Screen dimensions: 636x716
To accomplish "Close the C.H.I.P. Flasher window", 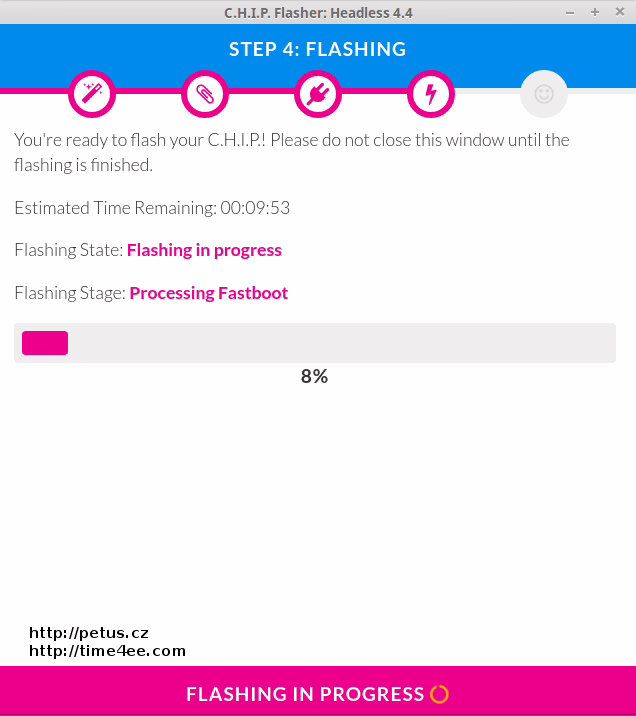I will click(x=618, y=12).
